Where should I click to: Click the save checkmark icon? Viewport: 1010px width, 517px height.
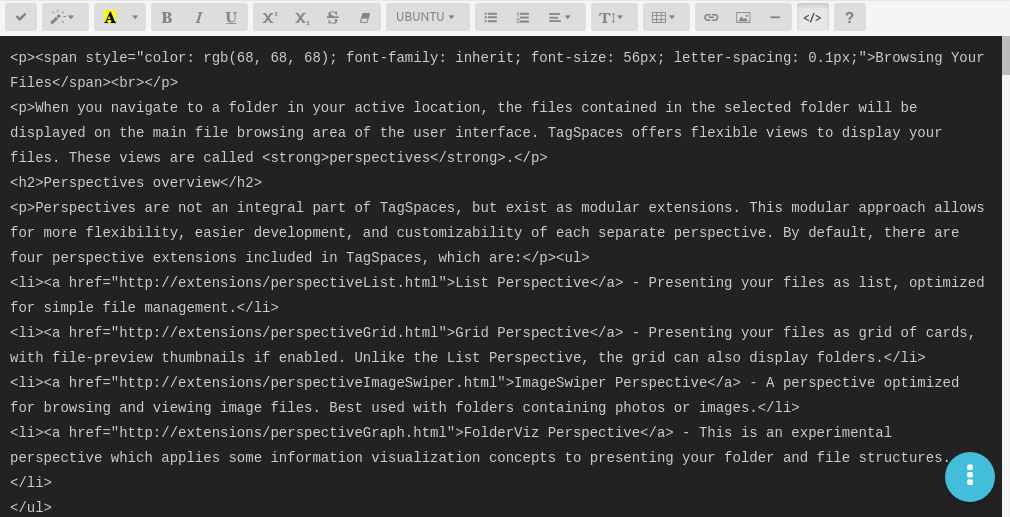tap(21, 17)
